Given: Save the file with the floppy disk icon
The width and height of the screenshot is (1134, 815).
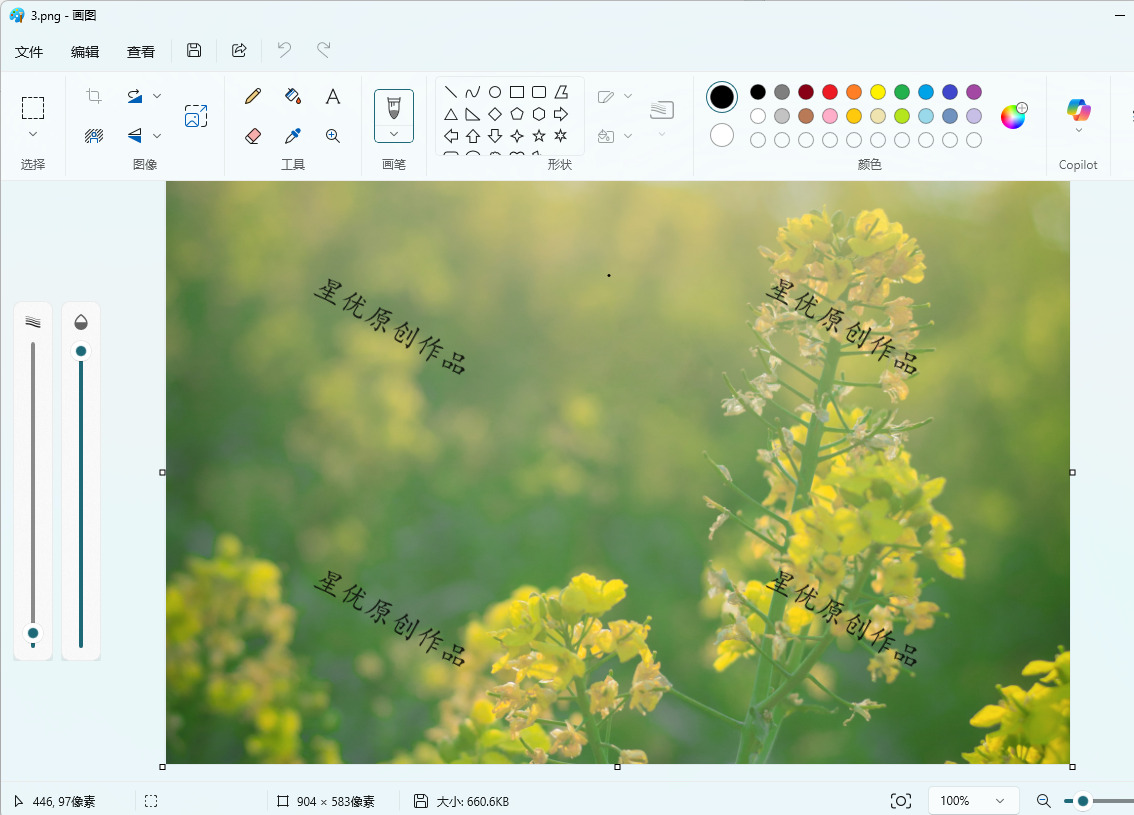Looking at the screenshot, I should point(194,50).
